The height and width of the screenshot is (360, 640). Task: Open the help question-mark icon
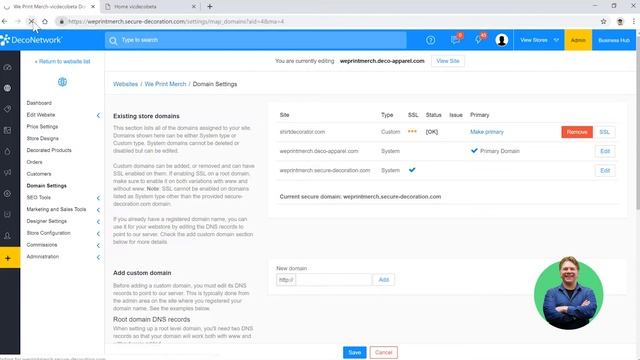click(x=430, y=40)
